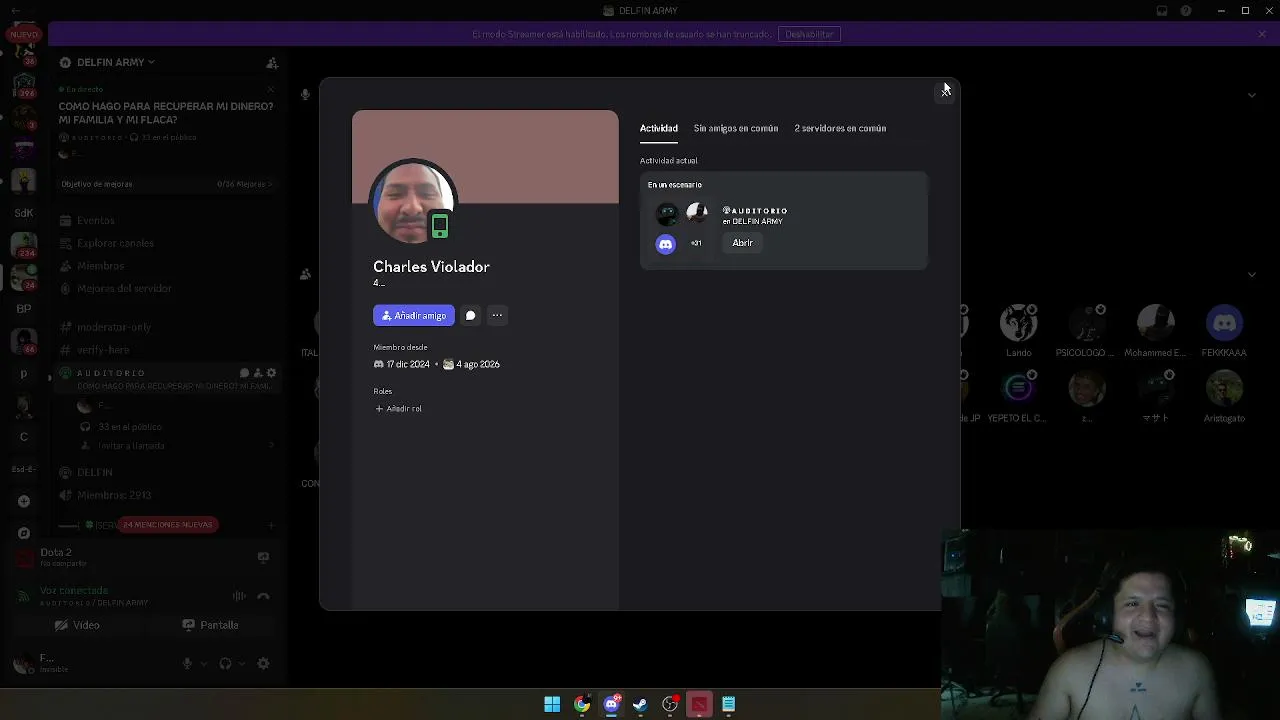Viewport: 1280px width, 720px height.
Task: Click Charles Violador's profile avatar
Action: point(414,202)
